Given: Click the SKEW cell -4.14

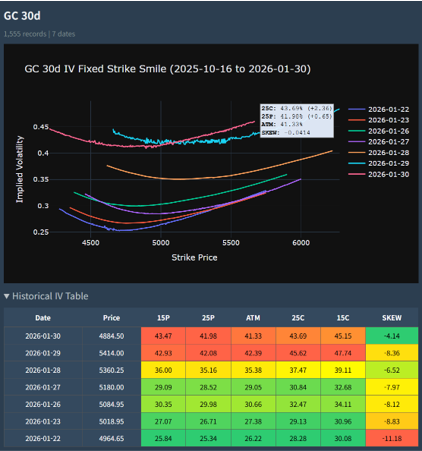Looking at the screenshot, I should click(392, 336).
